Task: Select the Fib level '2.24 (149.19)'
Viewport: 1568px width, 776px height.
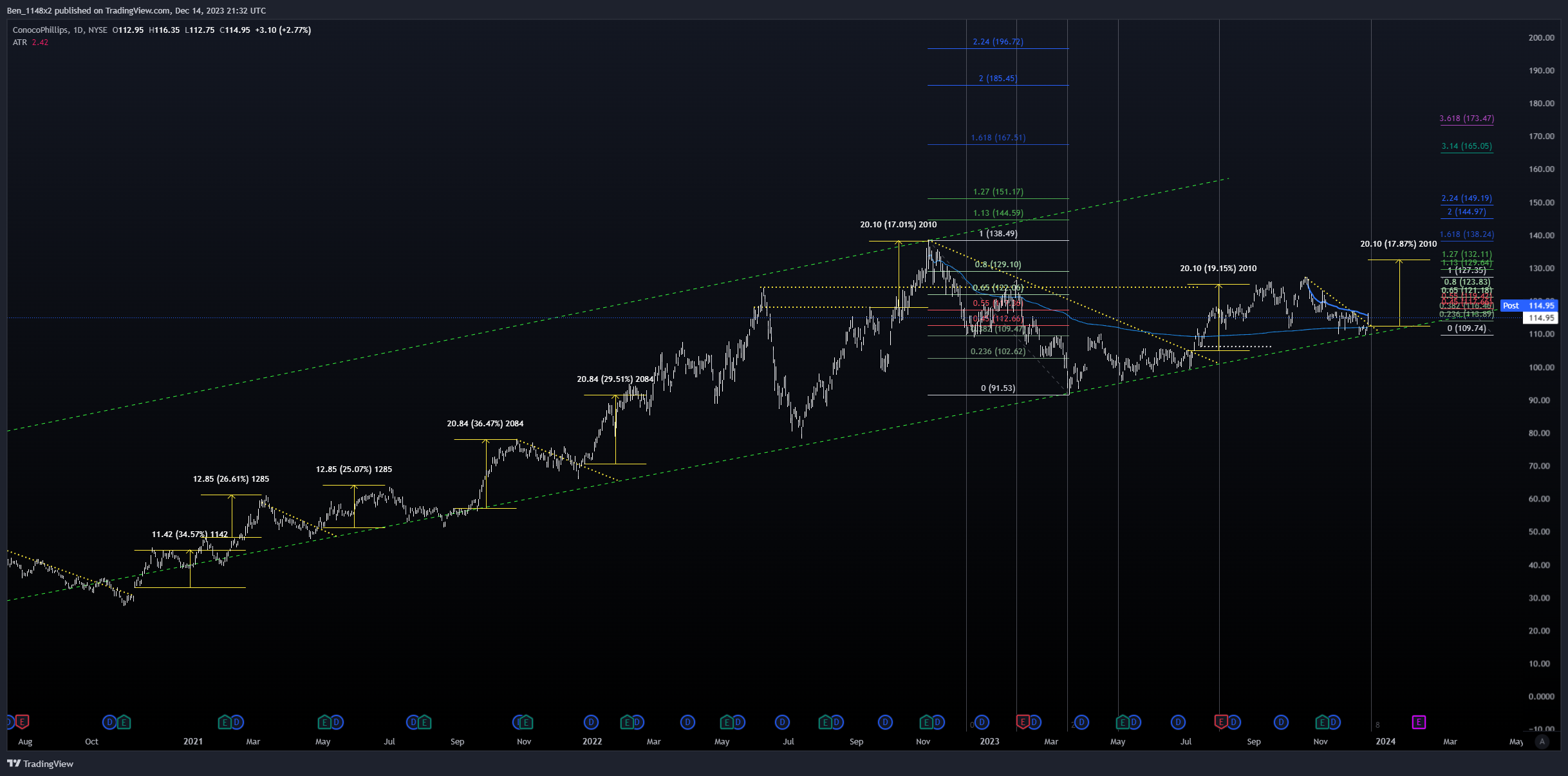Action: click(x=1467, y=198)
